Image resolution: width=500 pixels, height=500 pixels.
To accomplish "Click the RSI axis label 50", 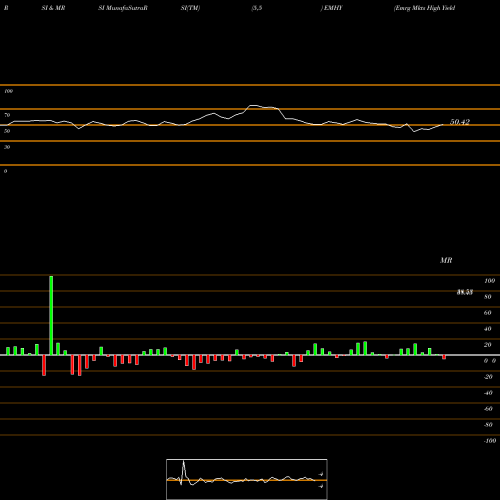I will coord(7,131).
